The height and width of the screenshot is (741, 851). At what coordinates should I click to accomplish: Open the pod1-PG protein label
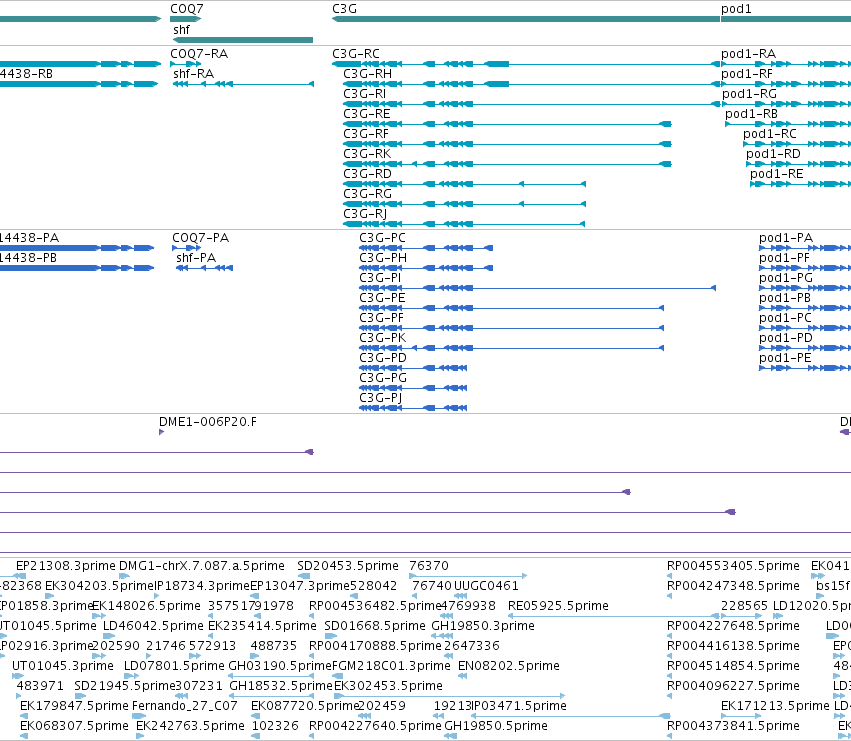pyautogui.click(x=786, y=278)
